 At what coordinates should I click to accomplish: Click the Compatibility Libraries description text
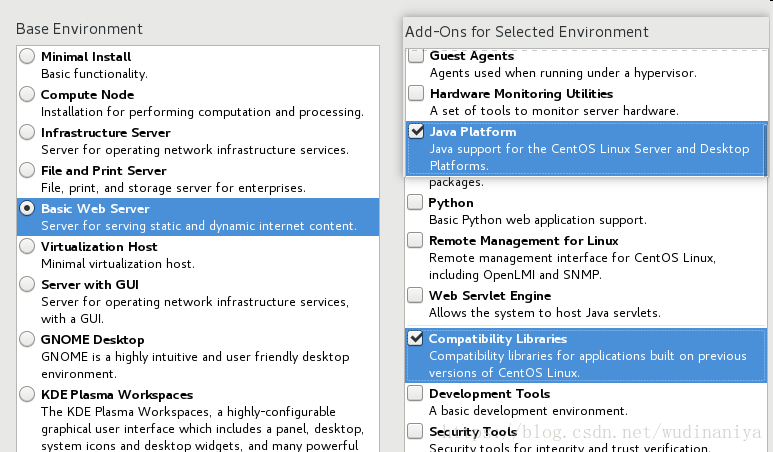pyautogui.click(x=587, y=364)
